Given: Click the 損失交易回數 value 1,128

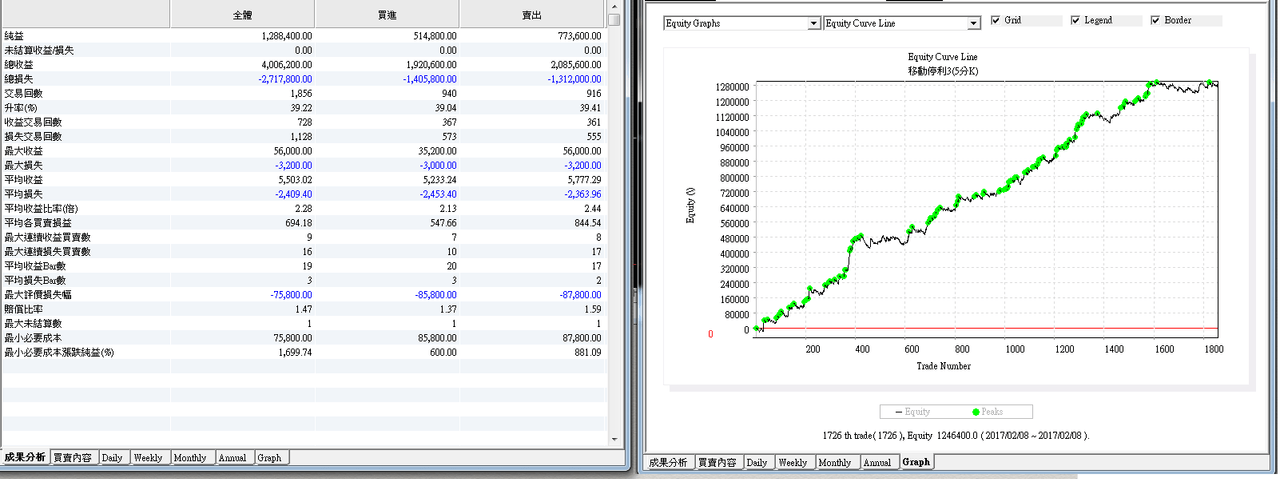Looking at the screenshot, I should click(299, 136).
